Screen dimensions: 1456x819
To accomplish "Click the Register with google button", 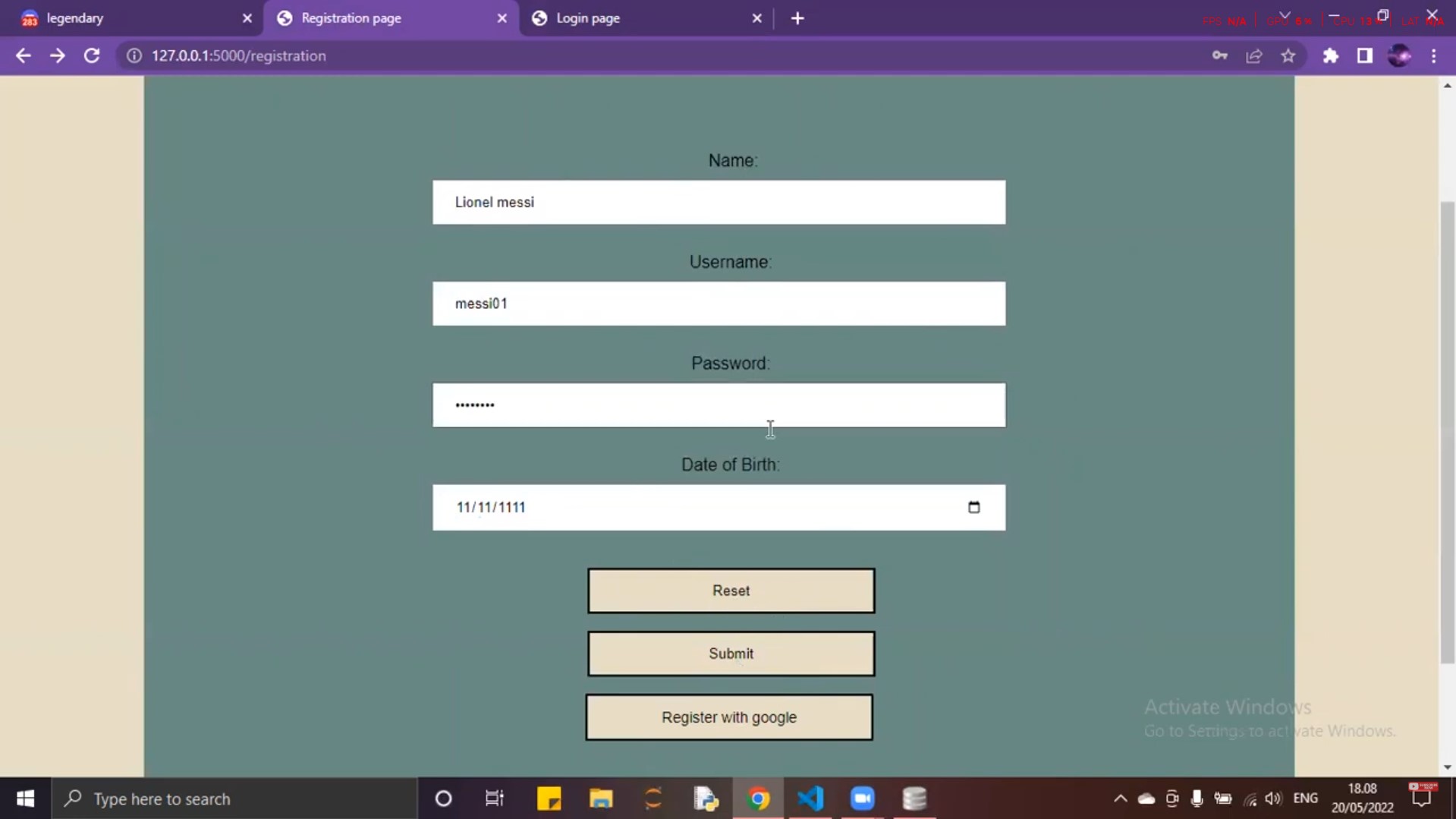I will tap(729, 717).
